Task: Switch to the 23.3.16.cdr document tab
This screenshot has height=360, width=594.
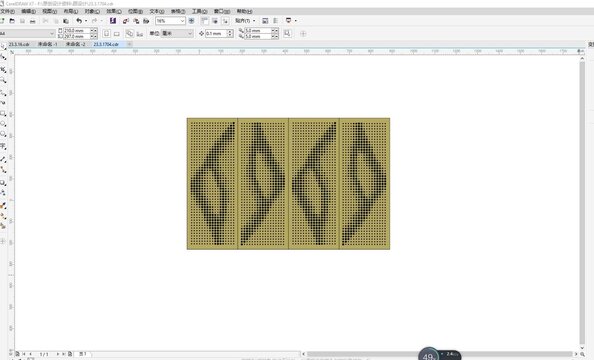Action: pyautogui.click(x=19, y=44)
